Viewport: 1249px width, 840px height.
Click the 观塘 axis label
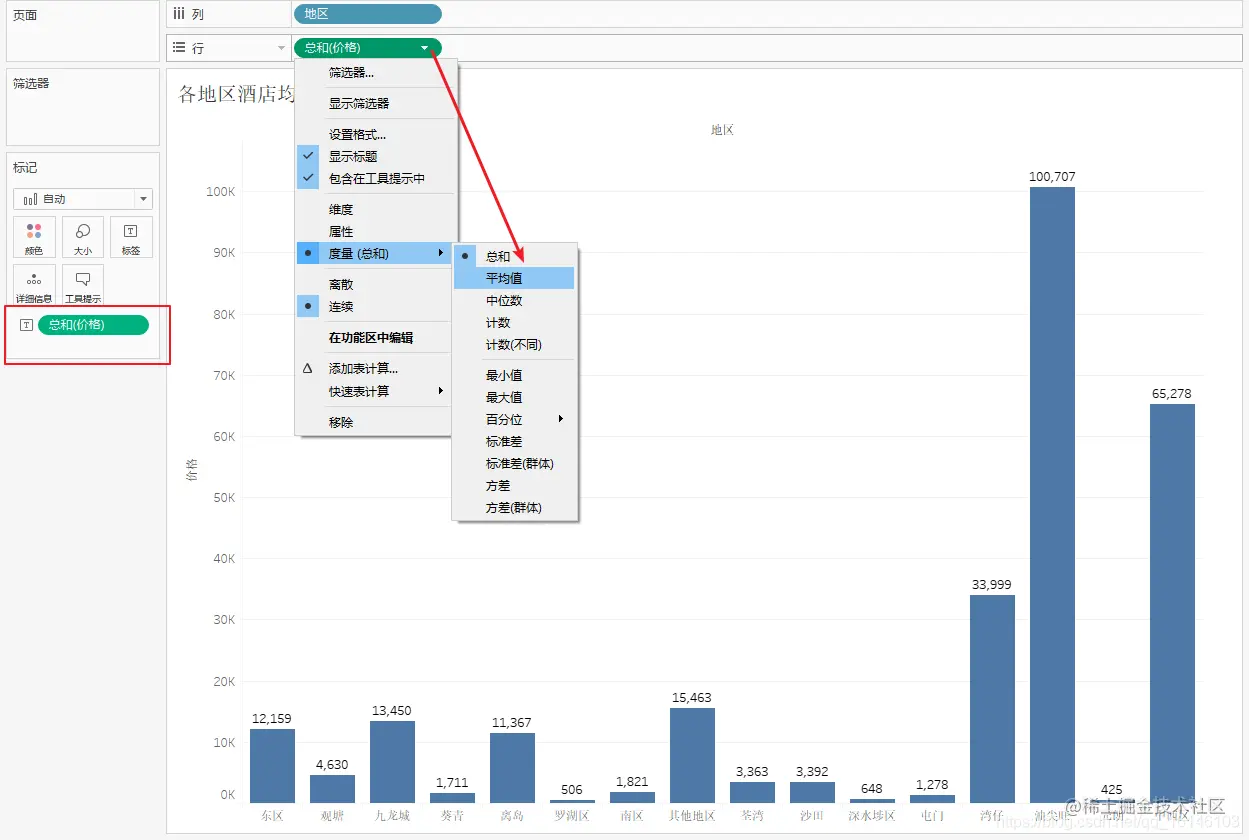click(332, 816)
